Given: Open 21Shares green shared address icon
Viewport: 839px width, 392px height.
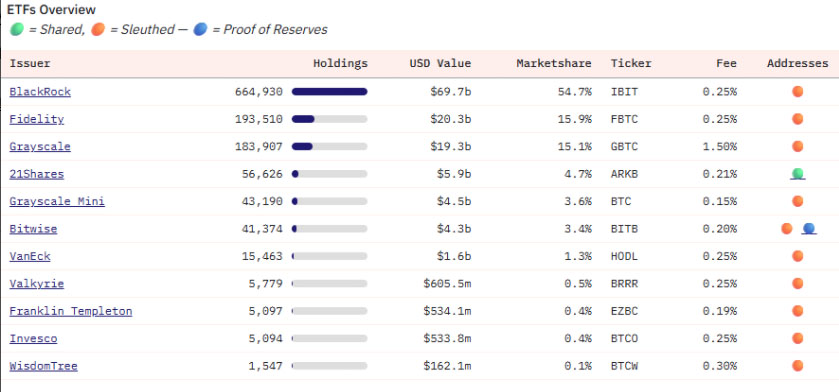Looking at the screenshot, I should pos(798,173).
